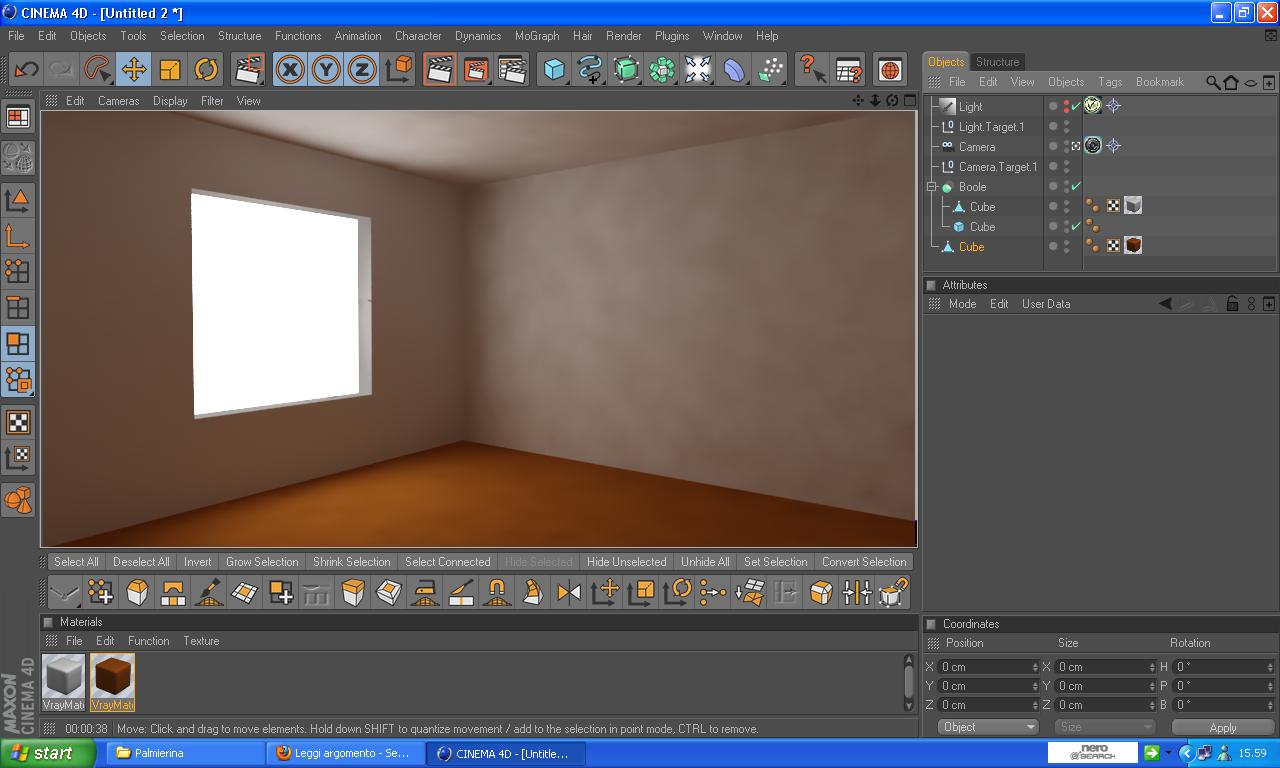1280x768 pixels.
Task: Toggle the Y axis lock icon
Action: tap(326, 69)
